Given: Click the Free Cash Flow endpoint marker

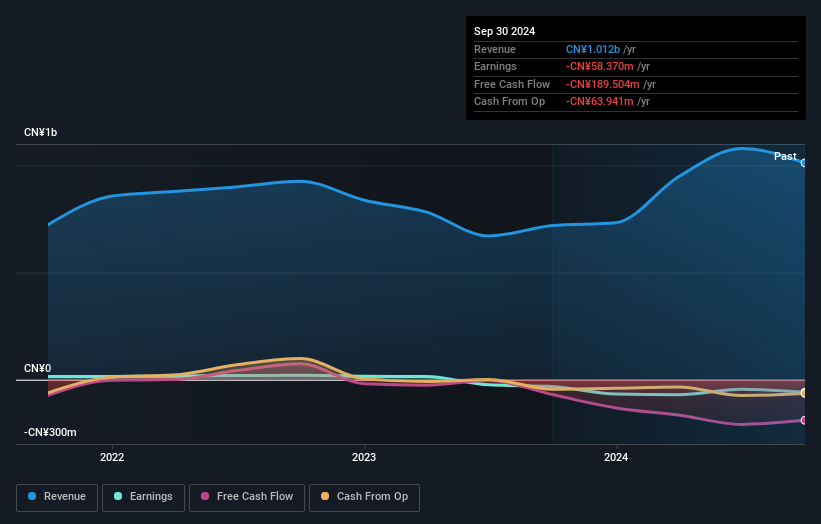Looking at the screenshot, I should (804, 420).
